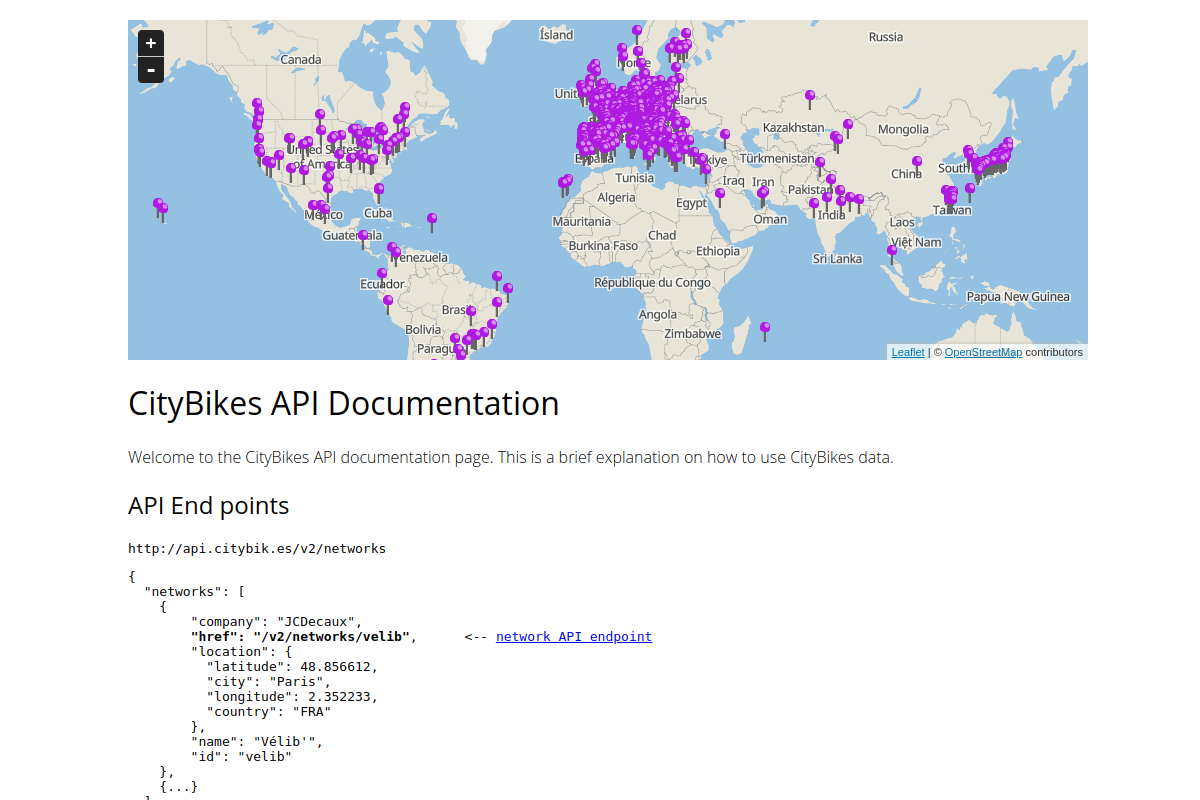Click the http://api.citybik.es/v2/networks URL text
The image size is (1200, 800).
[257, 548]
